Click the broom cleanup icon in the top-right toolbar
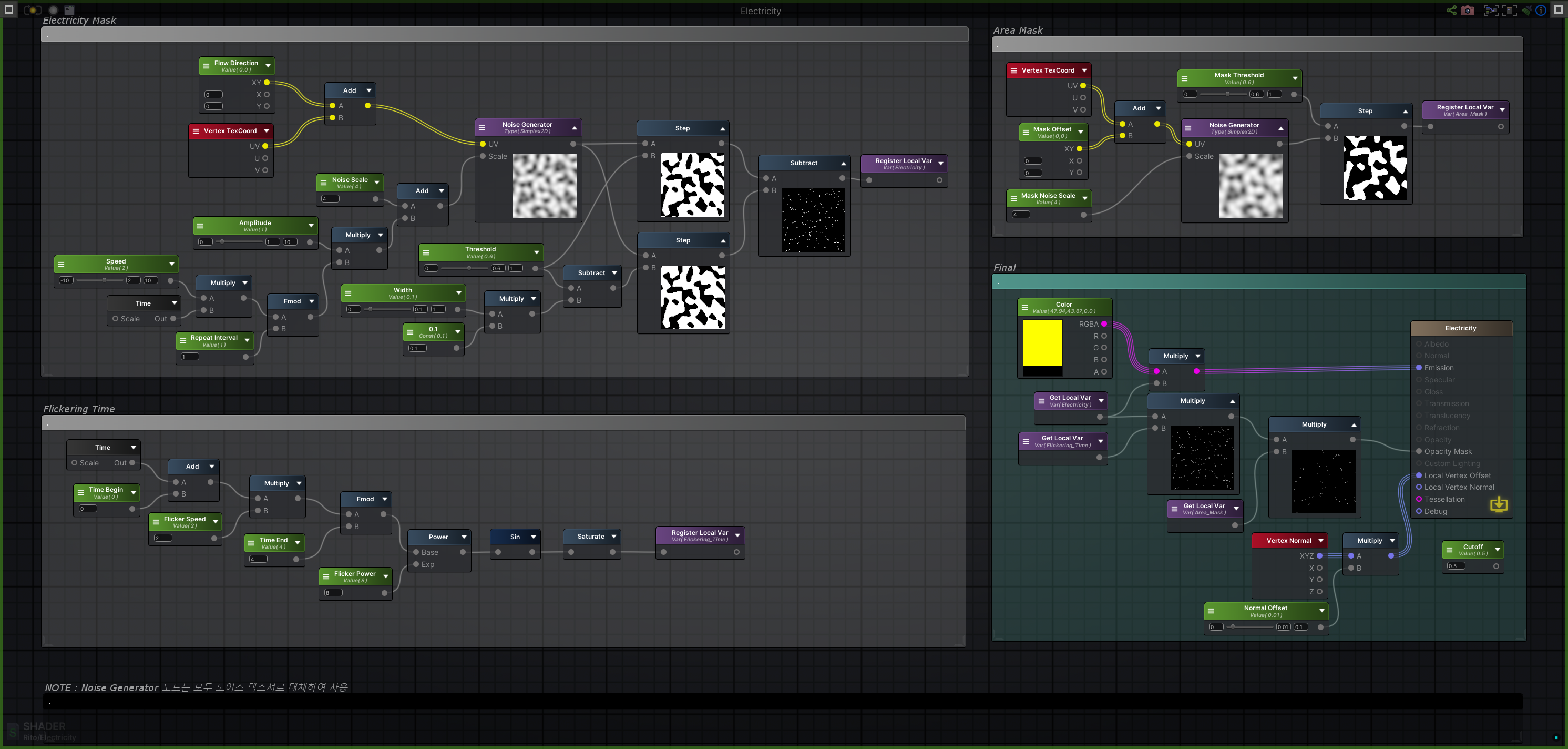The image size is (1568, 749). click(1527, 11)
